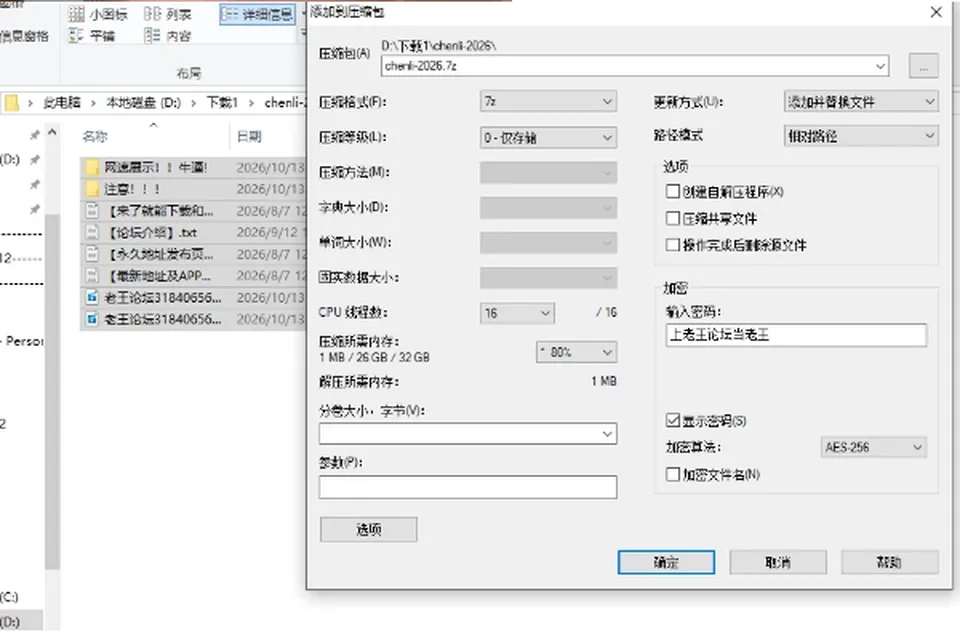This screenshot has width=960, height=632.
Task: Open the 压缩格式 dropdown showing 7z
Action: point(548,102)
